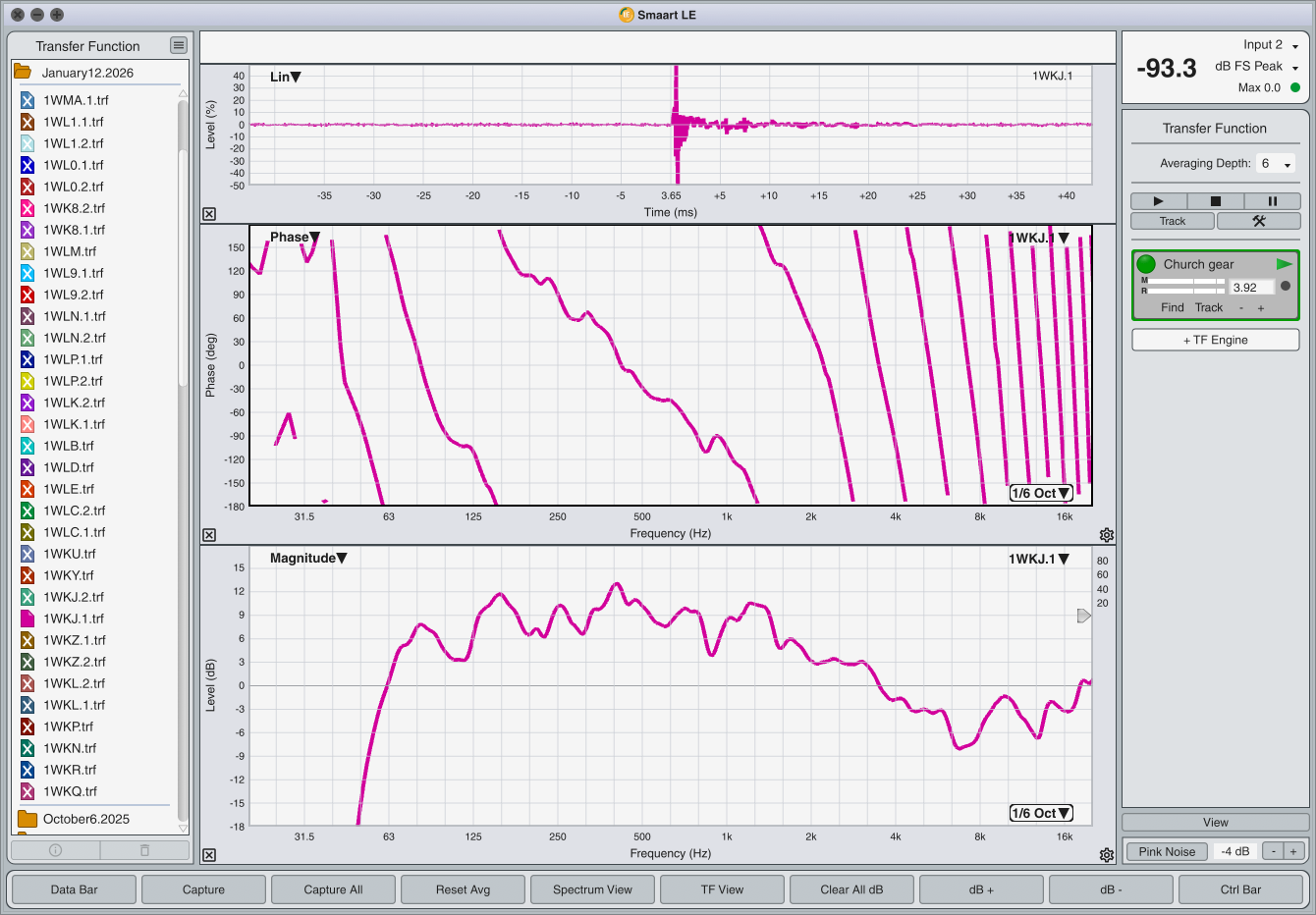Open the 1/6 Oct smoothing dropdown on Phase plot

click(x=1041, y=493)
